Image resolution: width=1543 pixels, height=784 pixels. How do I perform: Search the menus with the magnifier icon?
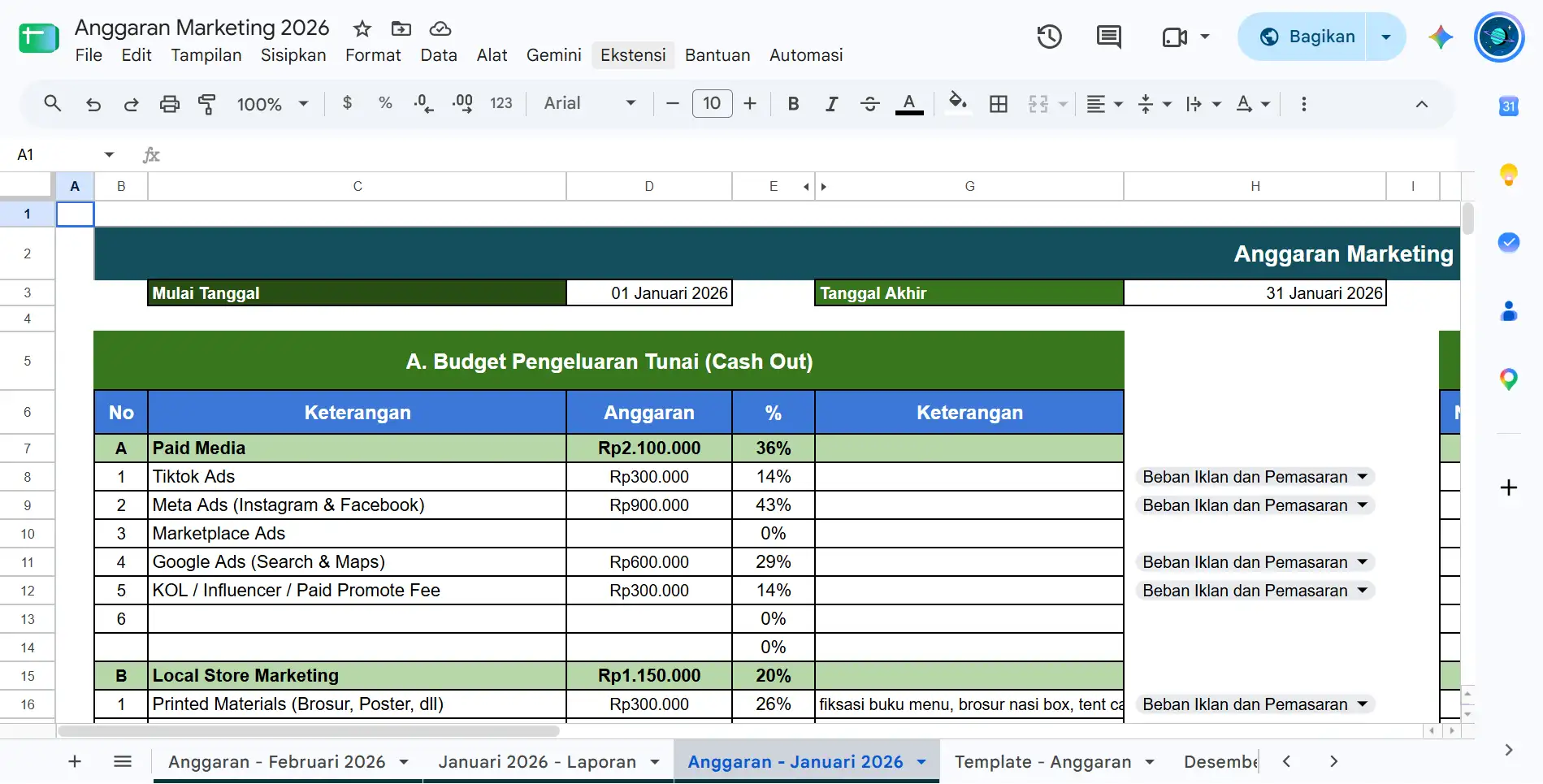coord(53,104)
